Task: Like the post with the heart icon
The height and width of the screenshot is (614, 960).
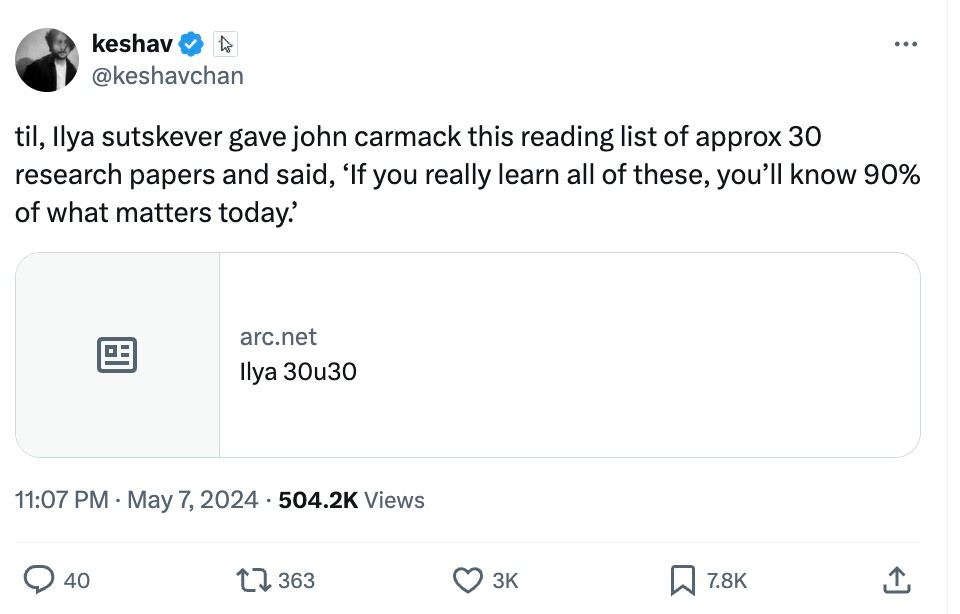Action: [468, 579]
